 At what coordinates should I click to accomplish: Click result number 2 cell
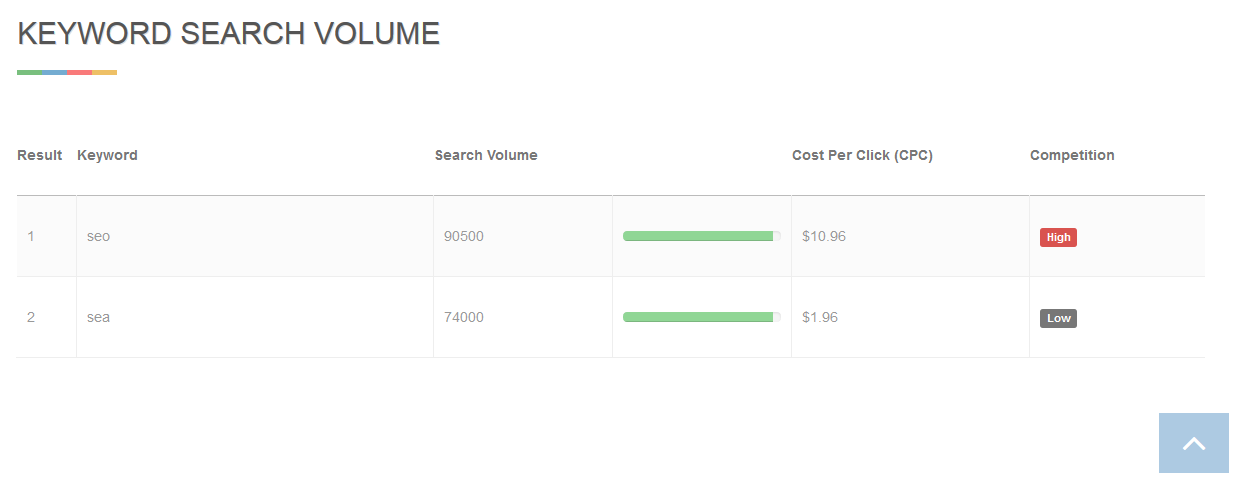pos(31,317)
